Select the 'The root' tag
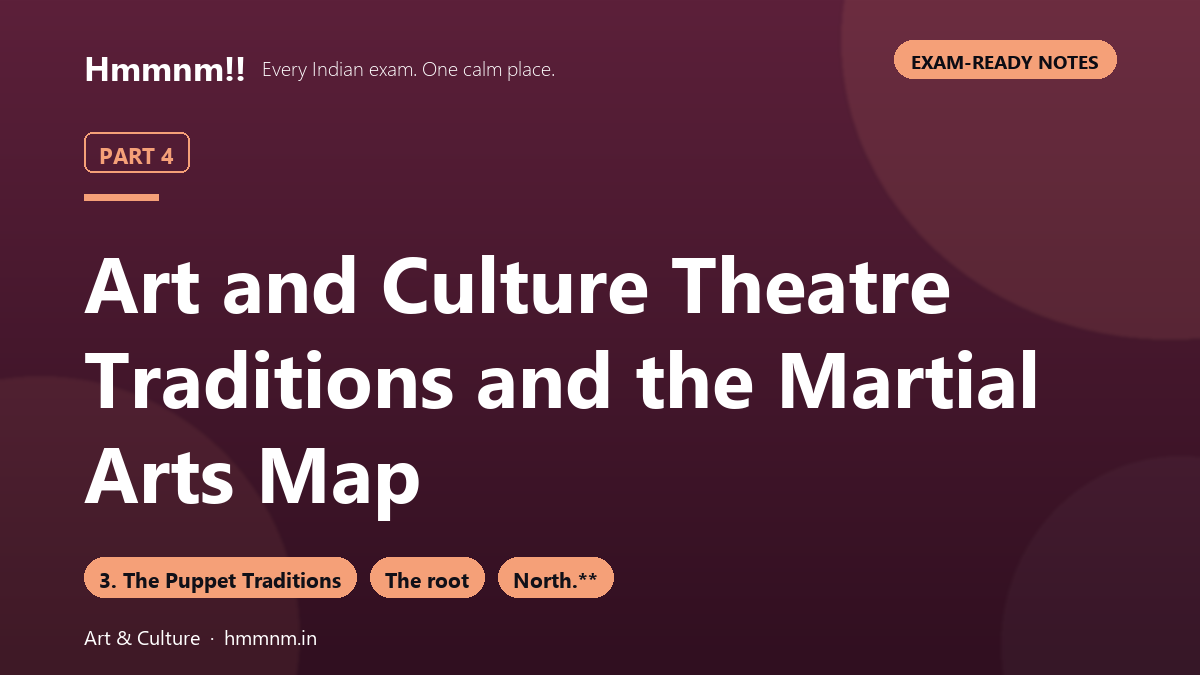Screen dimensions: 1200x675 coord(427,578)
